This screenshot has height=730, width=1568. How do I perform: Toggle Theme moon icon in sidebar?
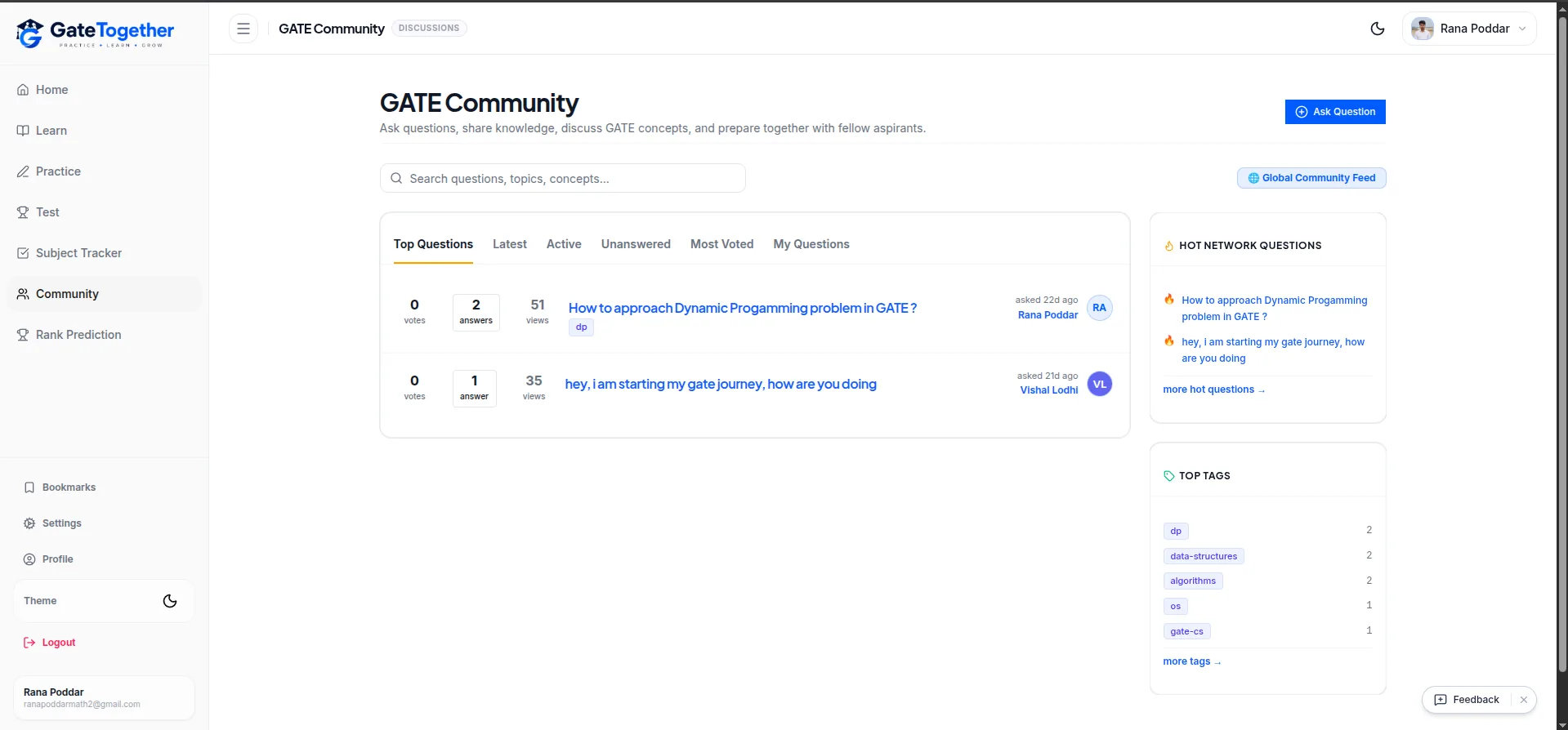click(x=170, y=601)
